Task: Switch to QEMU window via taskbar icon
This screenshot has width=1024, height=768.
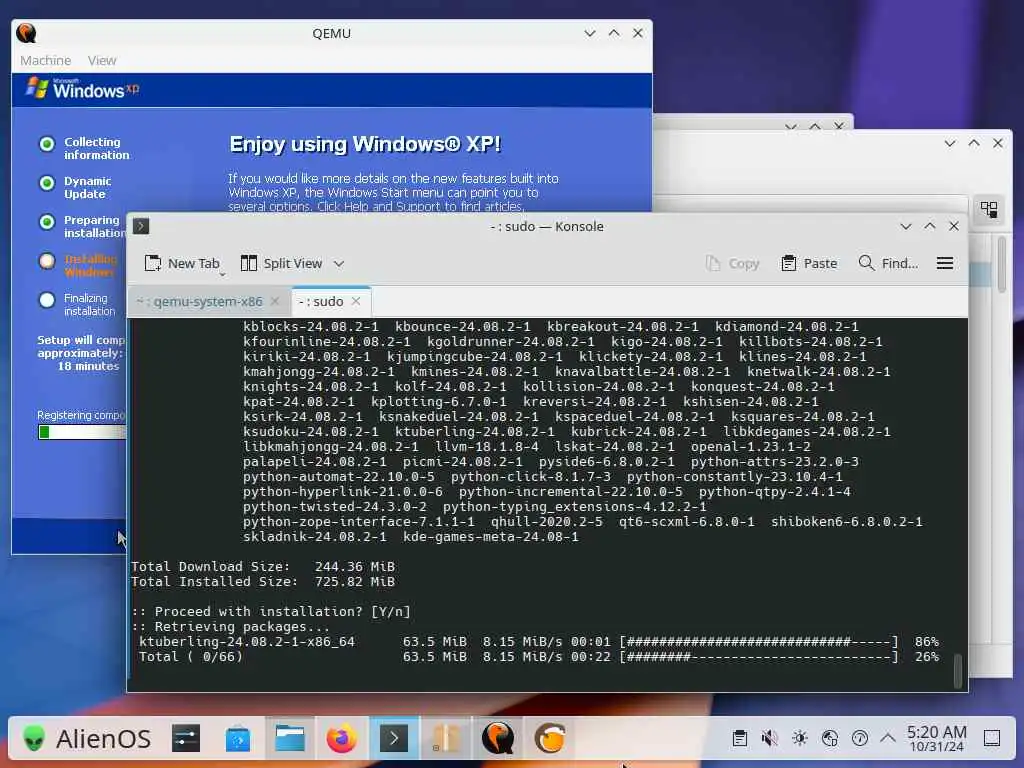Action: [x=498, y=739]
